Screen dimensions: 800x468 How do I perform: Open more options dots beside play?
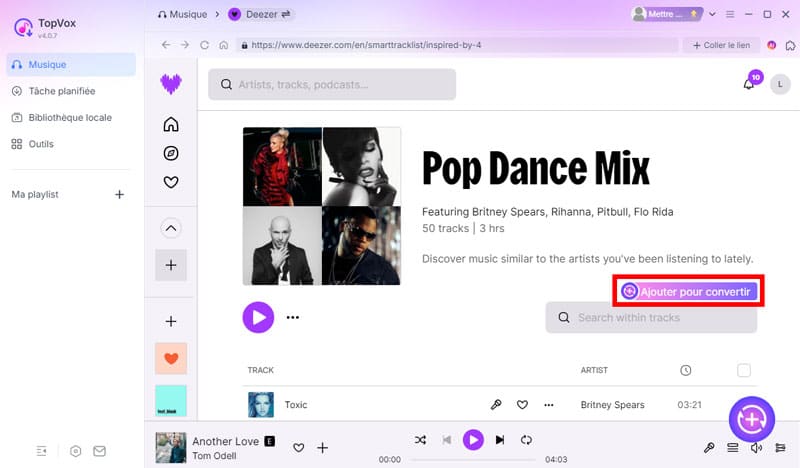(x=293, y=317)
